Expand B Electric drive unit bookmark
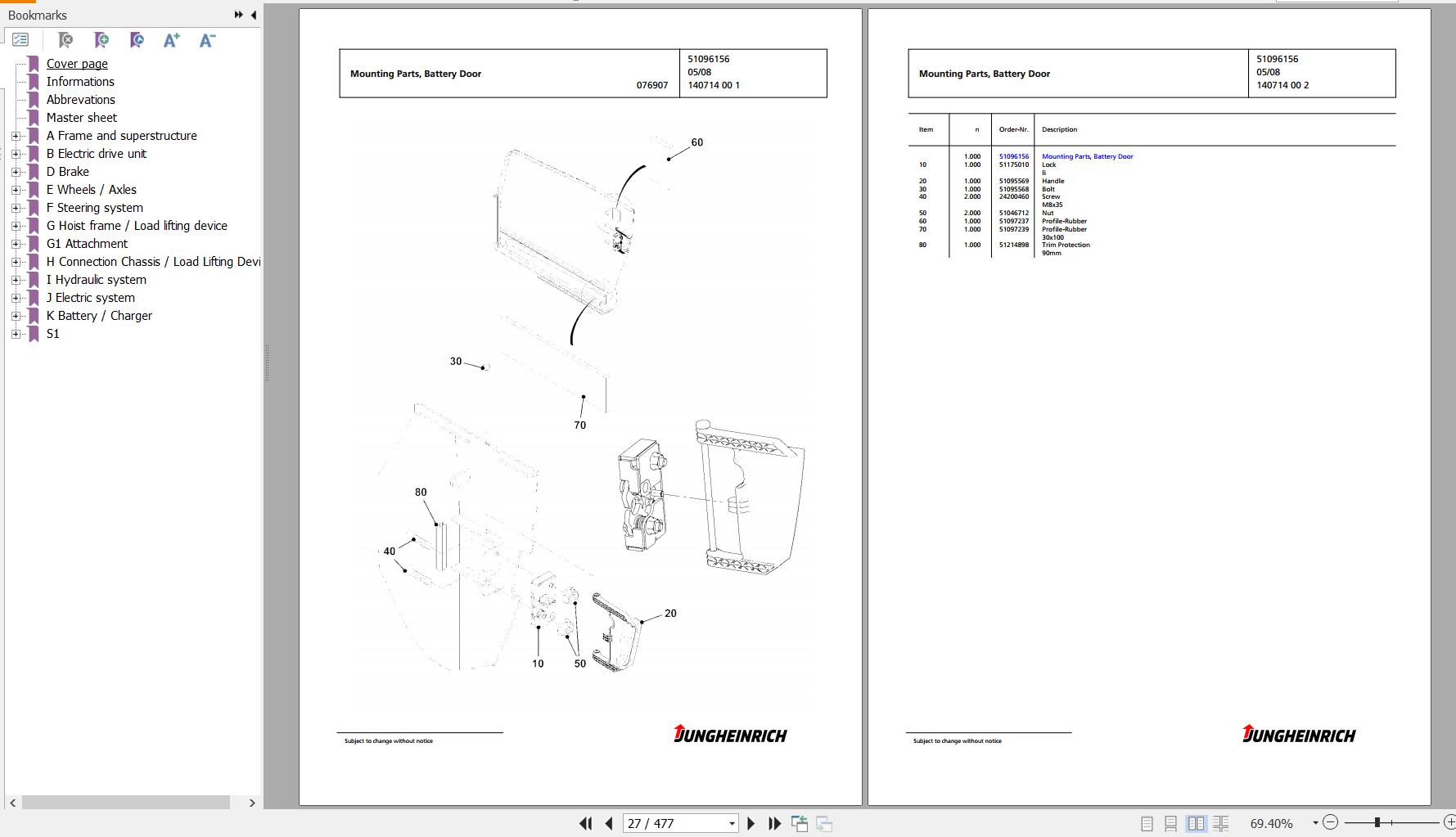 click(16, 154)
